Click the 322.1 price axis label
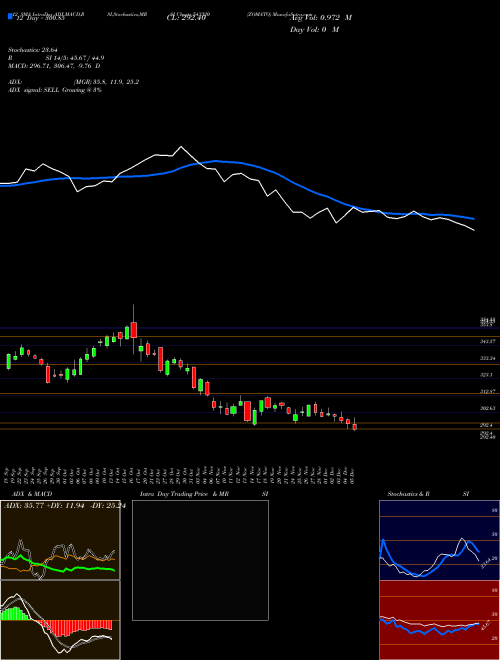This screenshot has width=500, height=660. 486,374
